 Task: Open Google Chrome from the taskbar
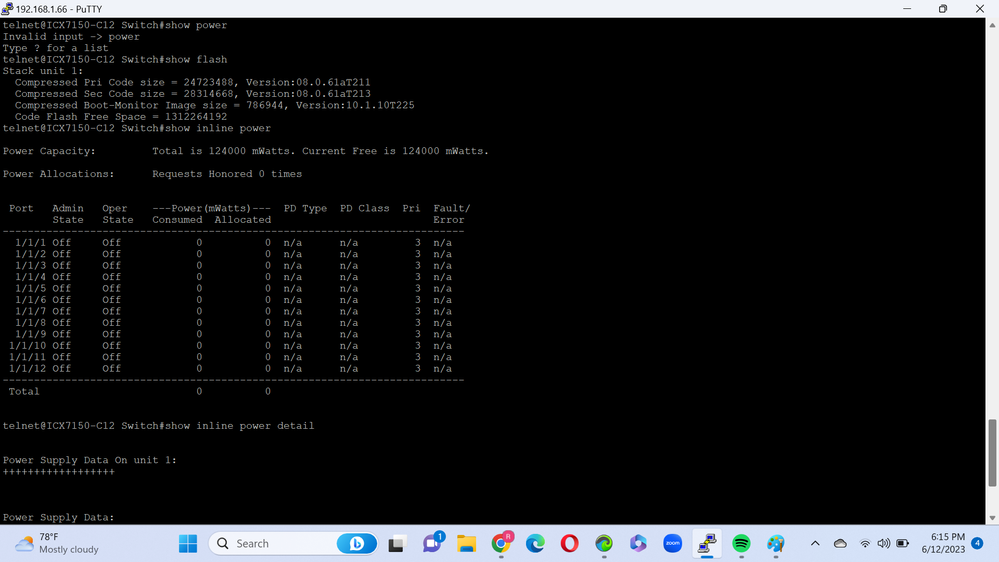[501, 543]
